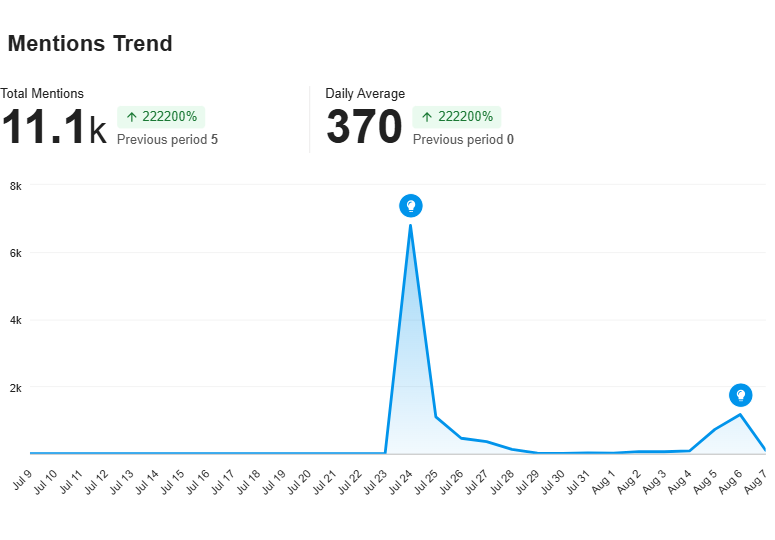Click the insight lightbulb icon above Aug 6 peak
775x540 pixels.
(x=740, y=395)
